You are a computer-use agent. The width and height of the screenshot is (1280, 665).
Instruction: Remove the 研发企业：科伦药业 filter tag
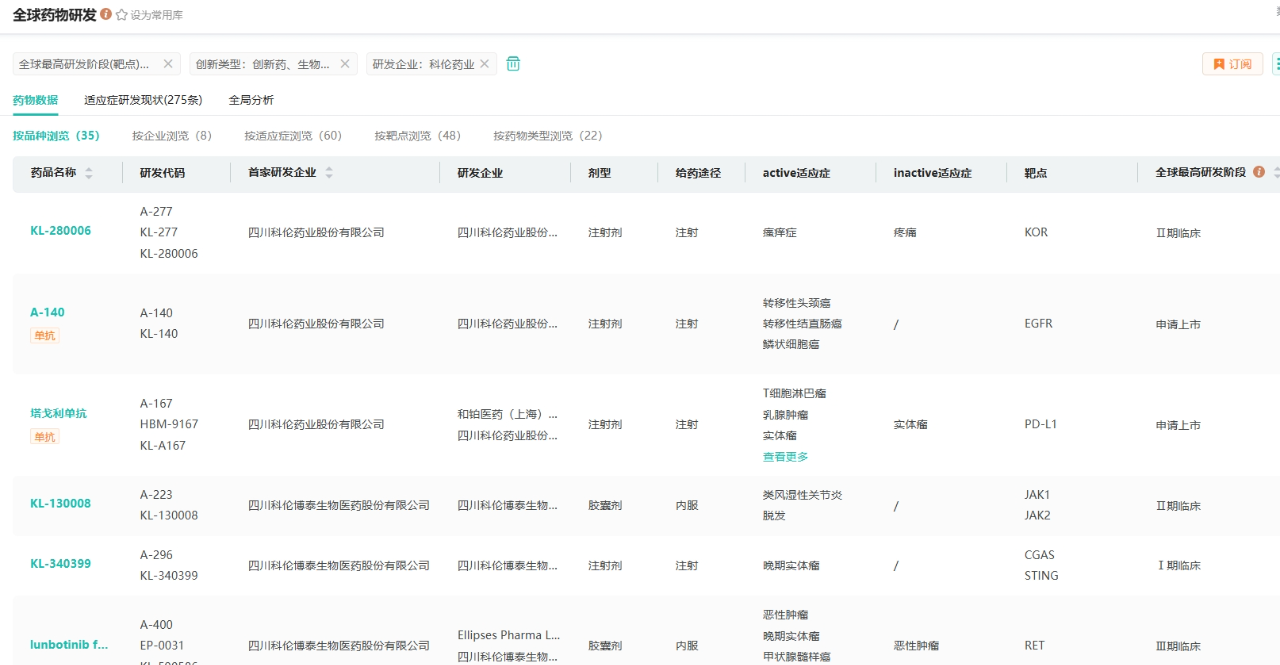(485, 64)
